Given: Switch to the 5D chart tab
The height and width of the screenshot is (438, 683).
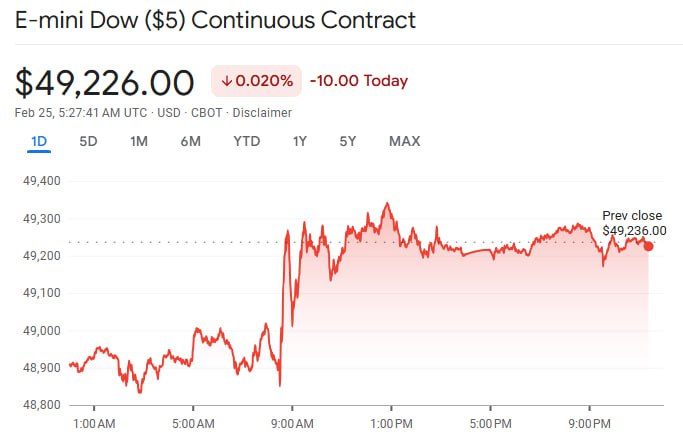Looking at the screenshot, I should [88, 141].
